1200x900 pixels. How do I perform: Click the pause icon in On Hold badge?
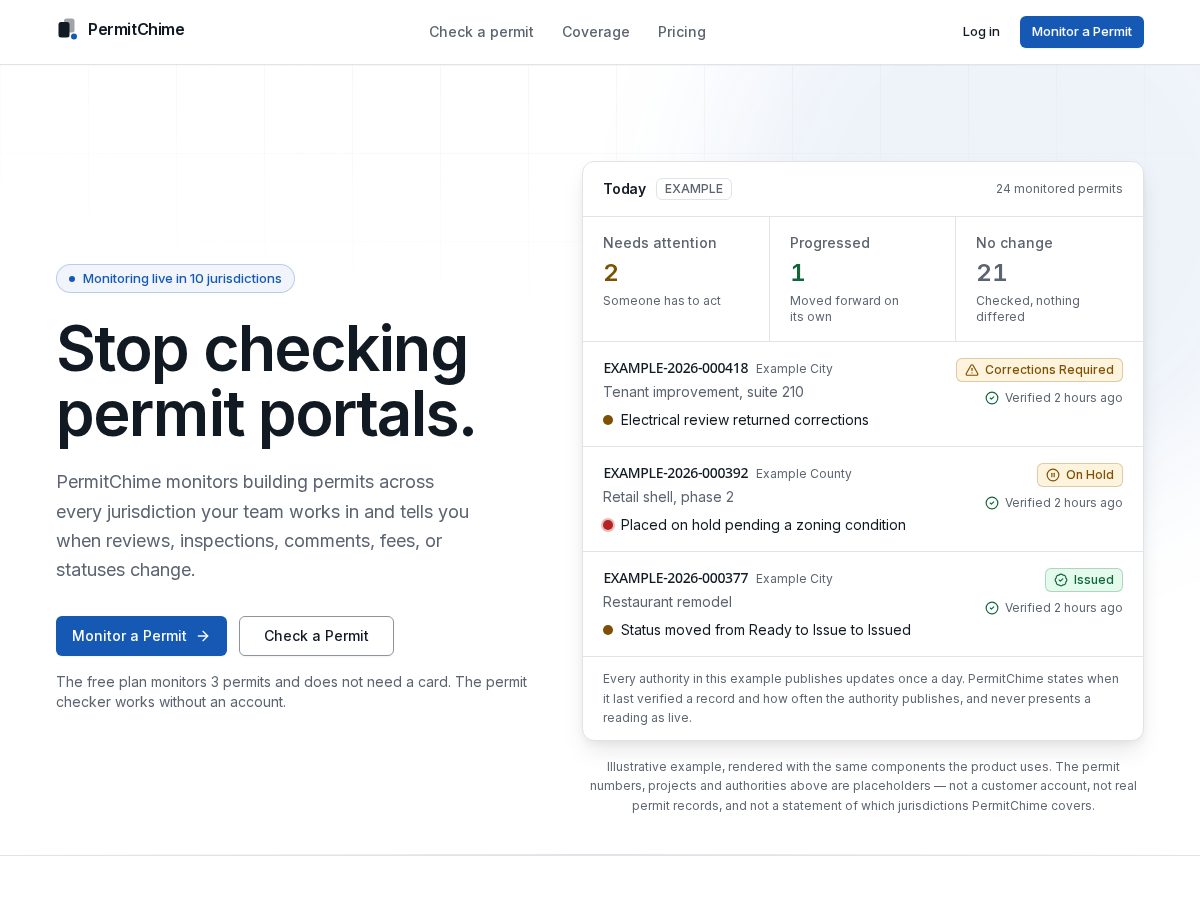click(1053, 475)
